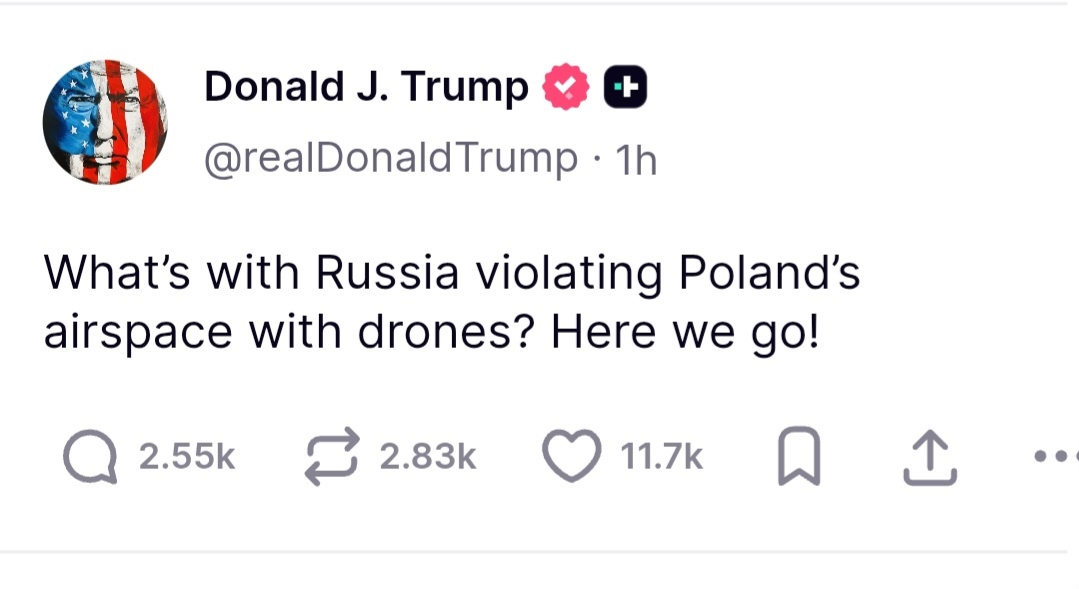Click the heart icon under the post

point(570,456)
